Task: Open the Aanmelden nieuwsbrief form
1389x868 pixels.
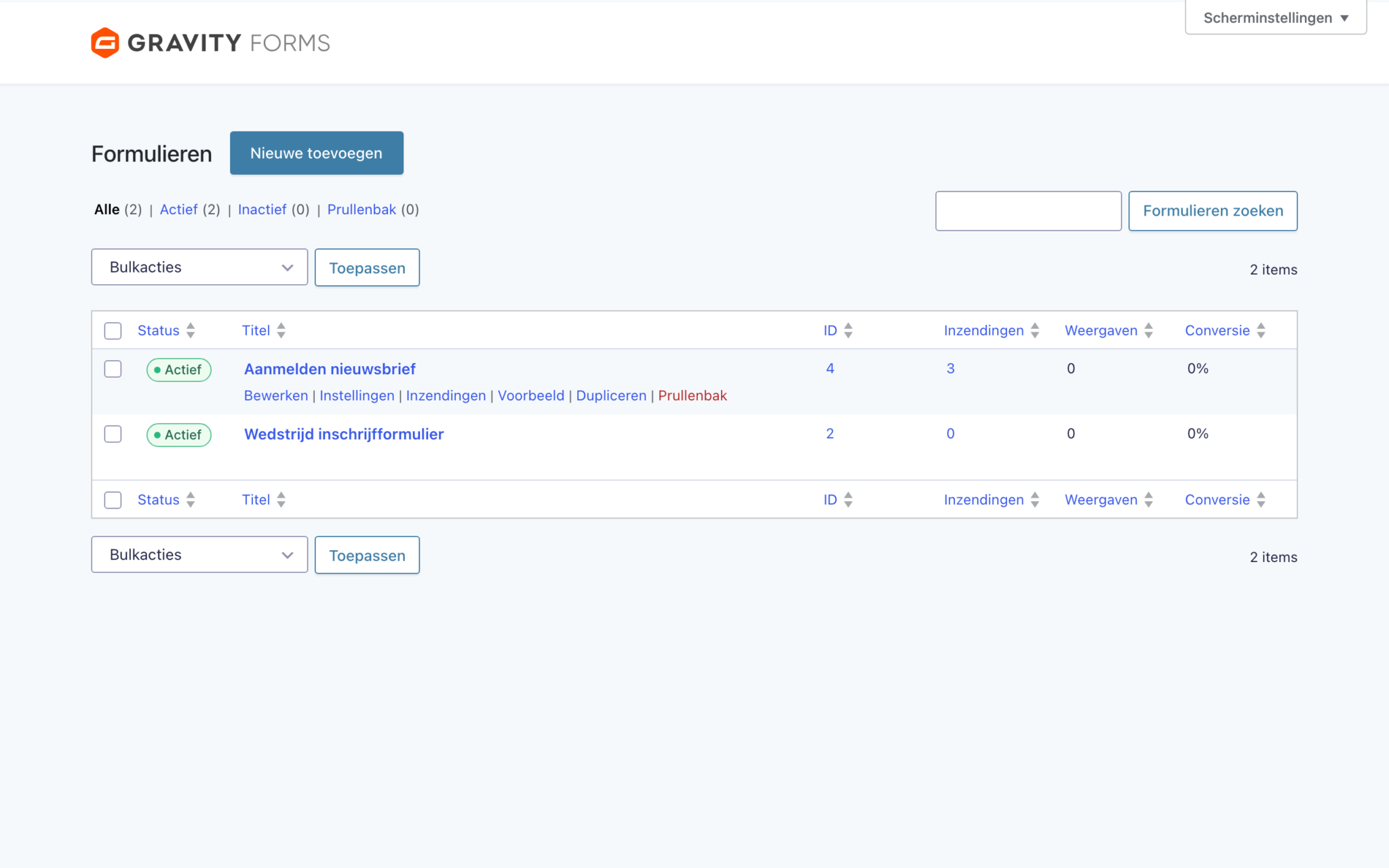Action: coord(330,369)
